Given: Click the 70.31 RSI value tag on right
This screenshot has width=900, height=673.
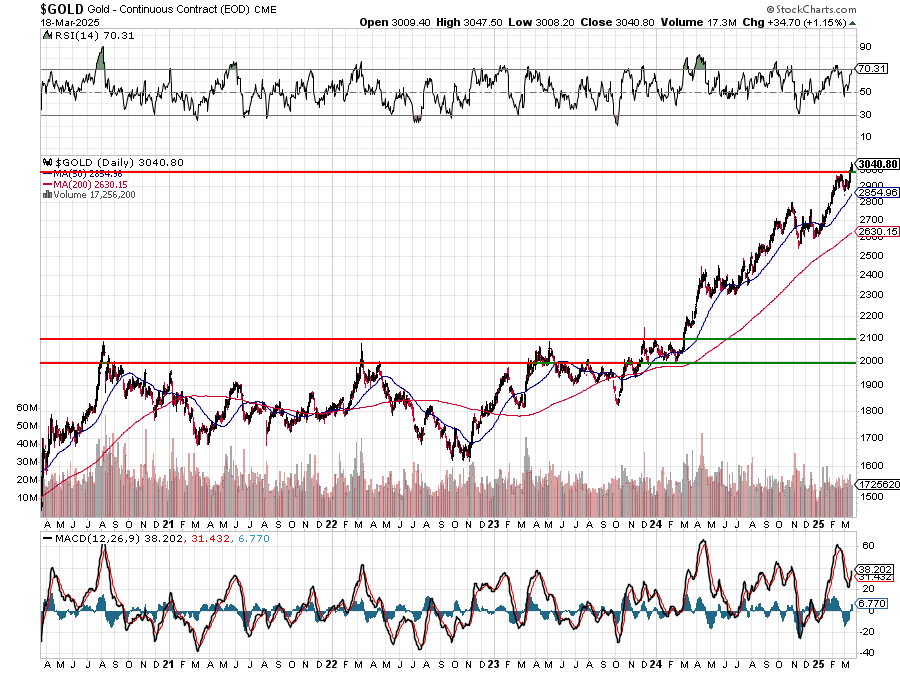Looking at the screenshot, I should [x=872, y=68].
